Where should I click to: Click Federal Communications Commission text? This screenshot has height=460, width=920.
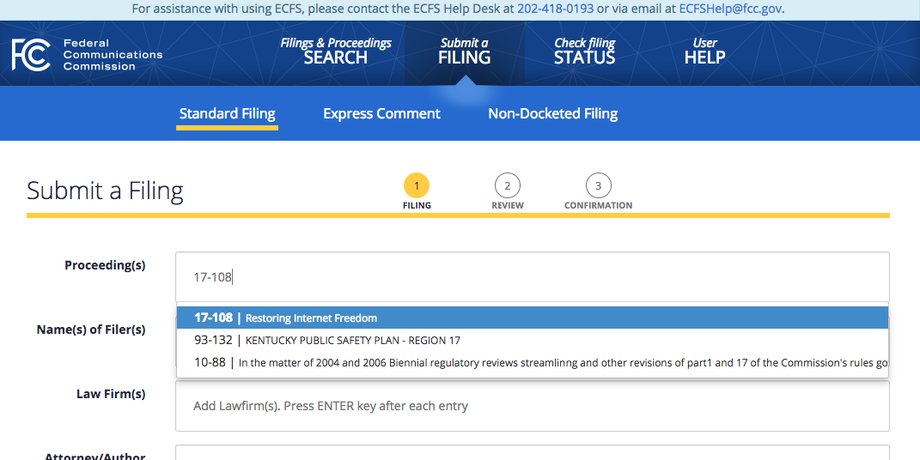[x=113, y=55]
